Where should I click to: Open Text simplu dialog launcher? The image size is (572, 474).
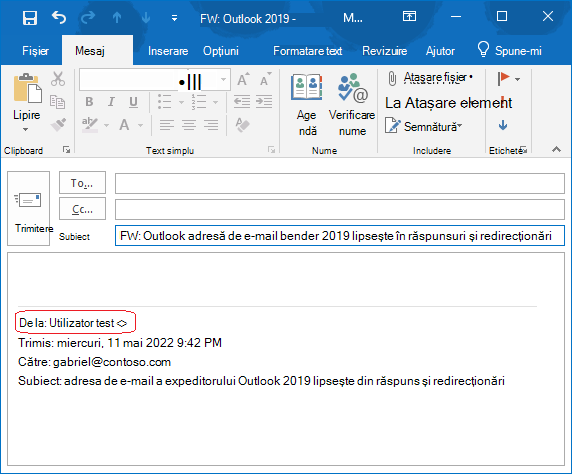(x=271, y=150)
